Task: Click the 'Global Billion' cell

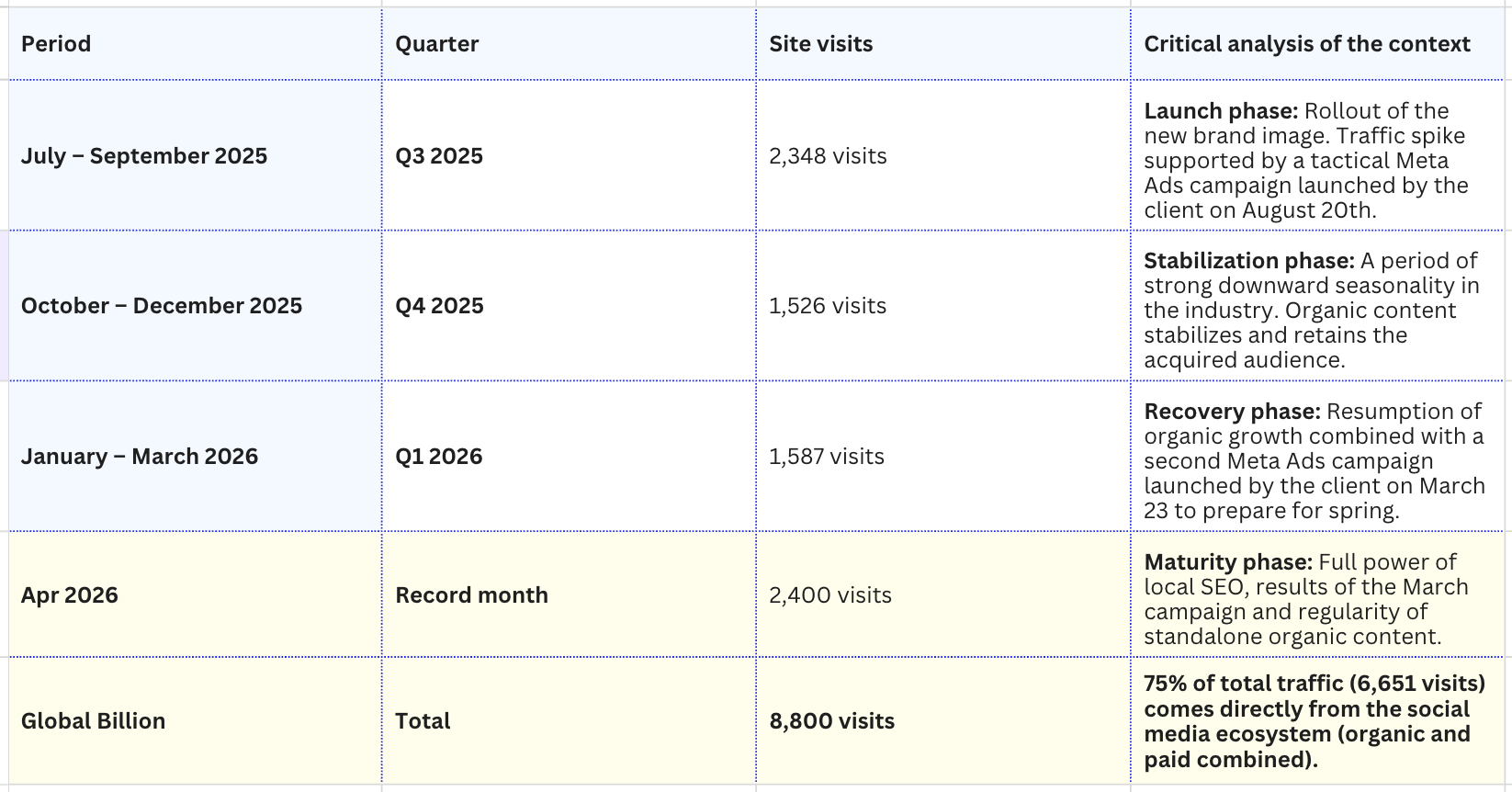Action: pos(195,720)
